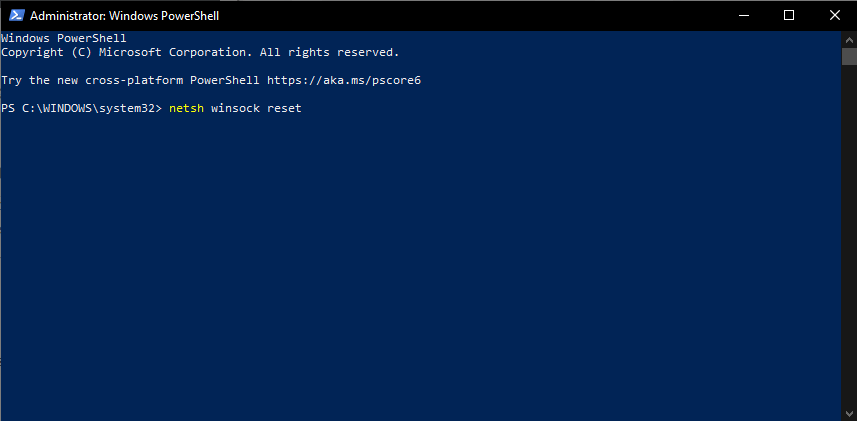Click the vertical scrollbar thumb
This screenshot has width=857, height=421.
[849, 56]
